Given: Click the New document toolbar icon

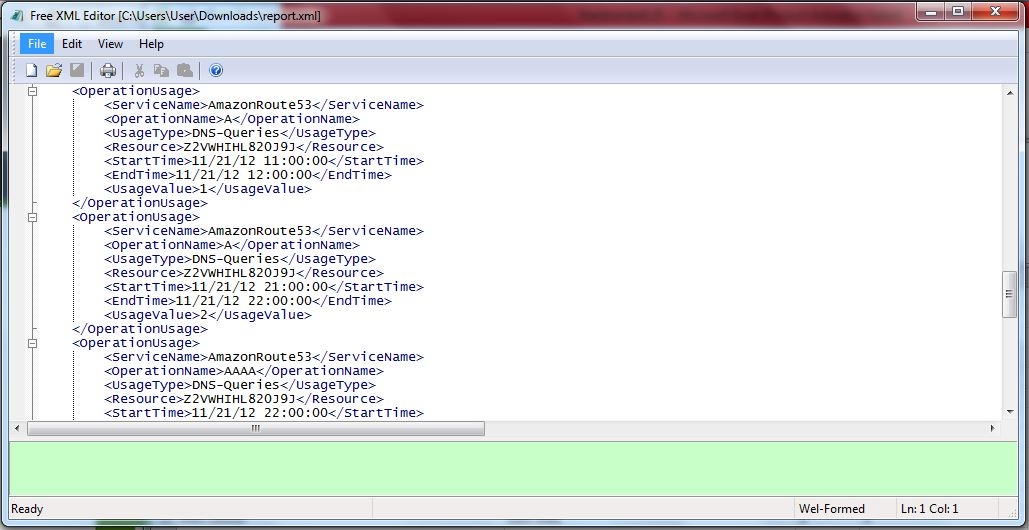Looking at the screenshot, I should 31,70.
